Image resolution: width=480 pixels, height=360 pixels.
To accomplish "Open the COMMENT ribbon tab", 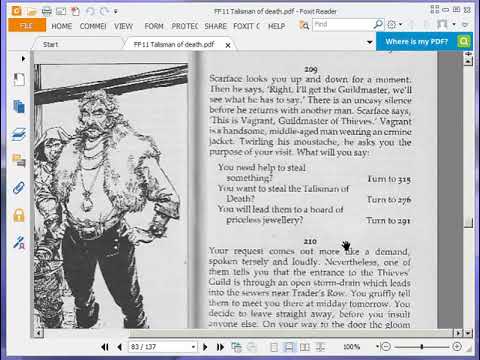I will pyautogui.click(x=93, y=26).
